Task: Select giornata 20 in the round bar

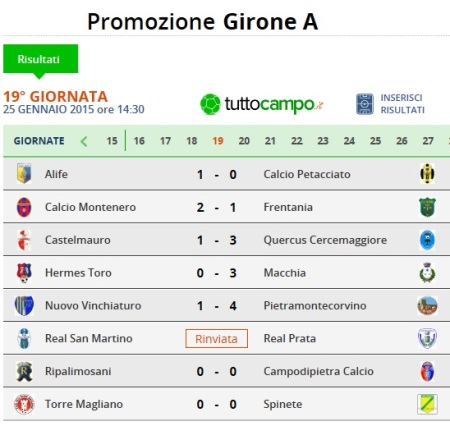Action: pos(244,141)
